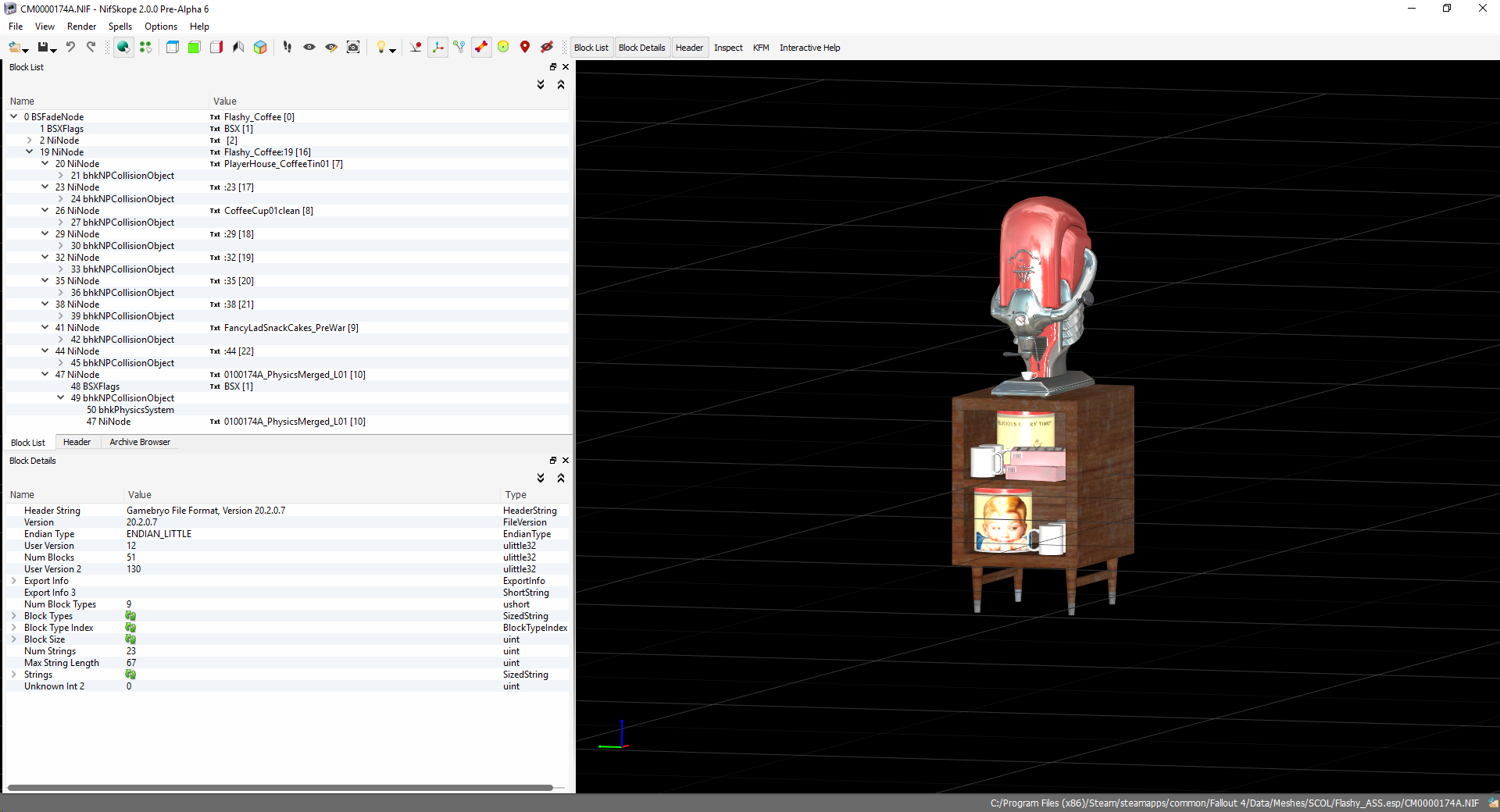
Task: Expand the Block Types row
Action: (13, 616)
